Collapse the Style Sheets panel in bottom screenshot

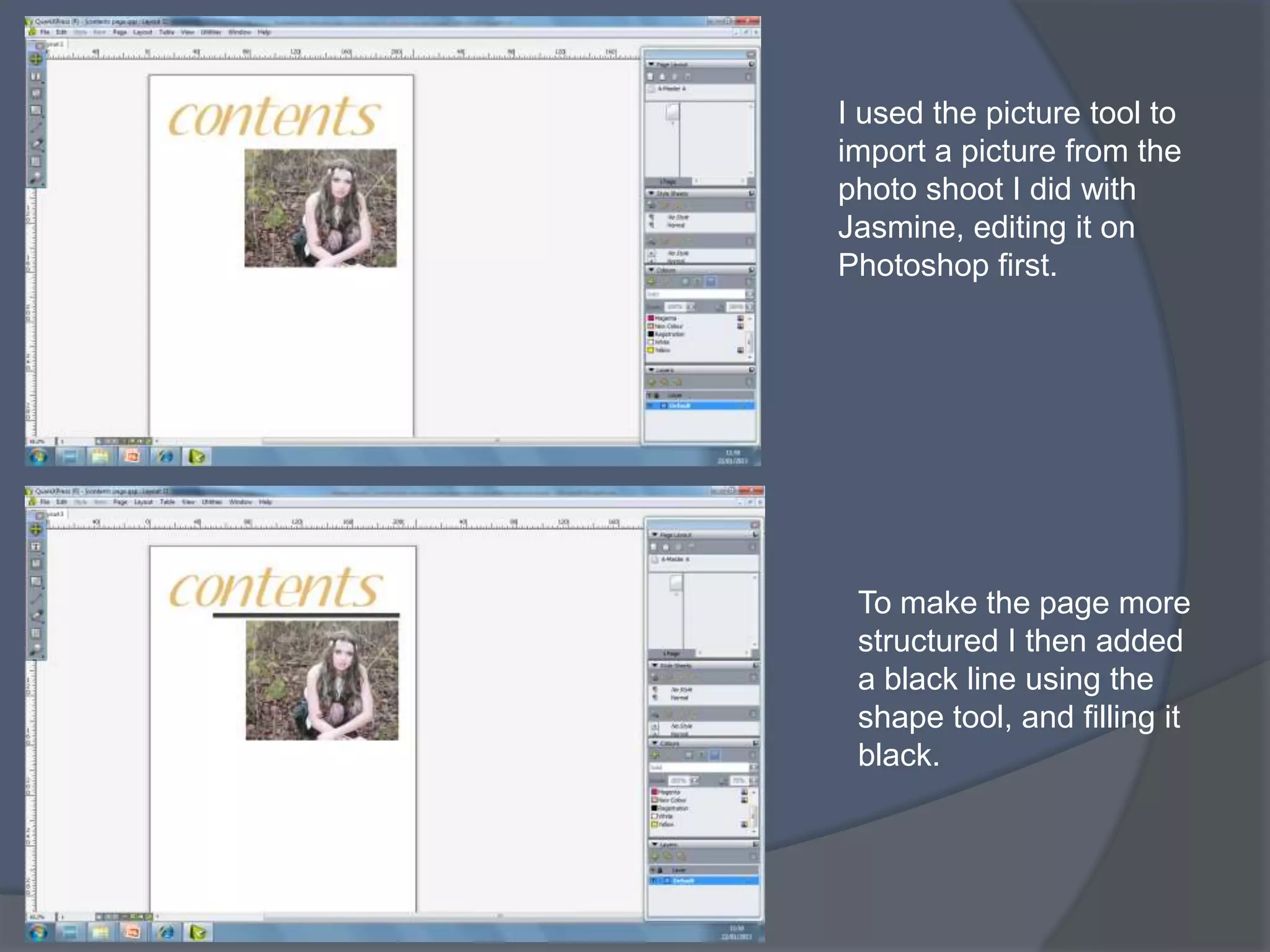pyautogui.click(x=654, y=665)
